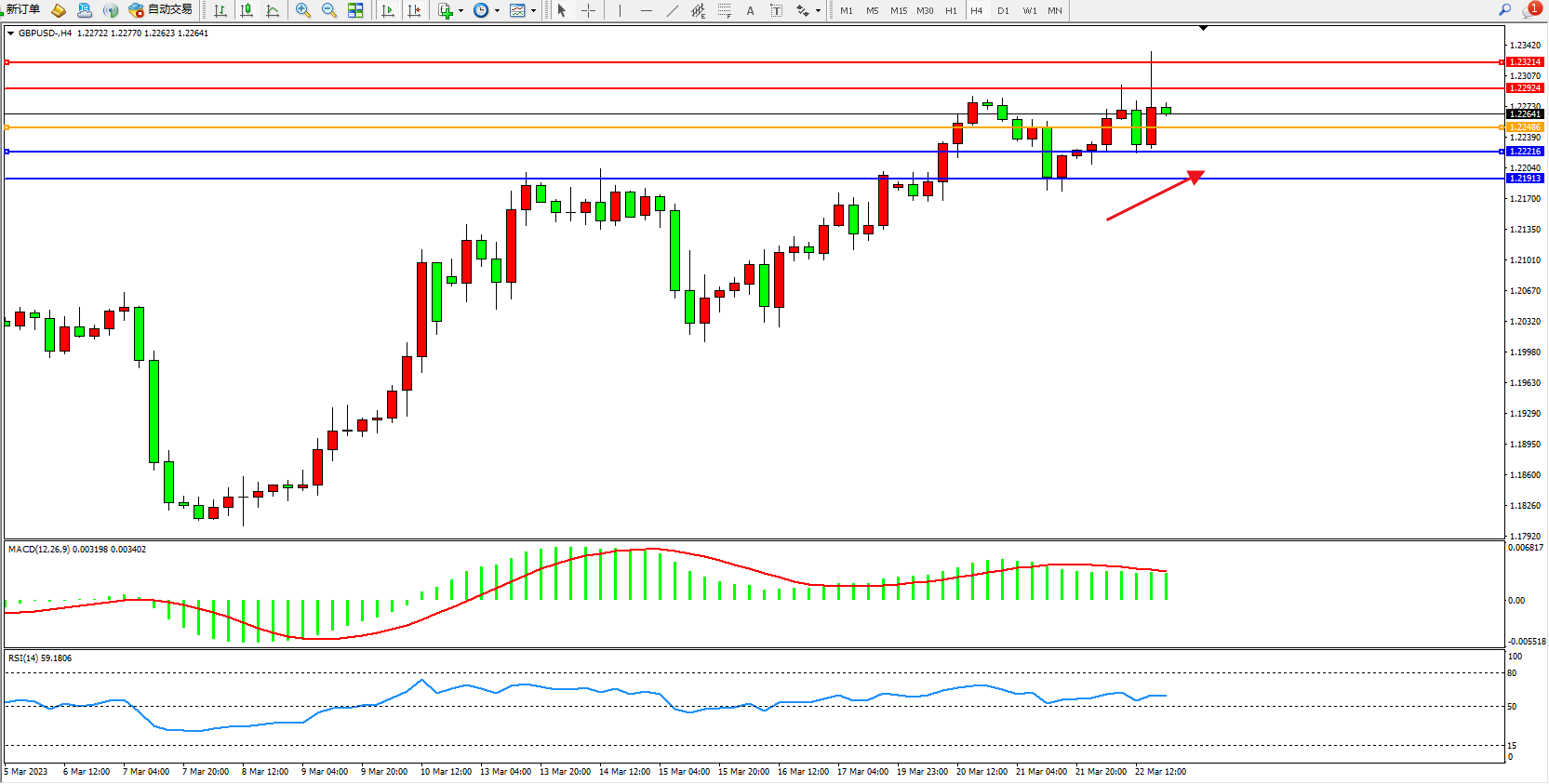Switch chart to bar chart mode
The width and height of the screenshot is (1549, 784).
[x=220, y=11]
